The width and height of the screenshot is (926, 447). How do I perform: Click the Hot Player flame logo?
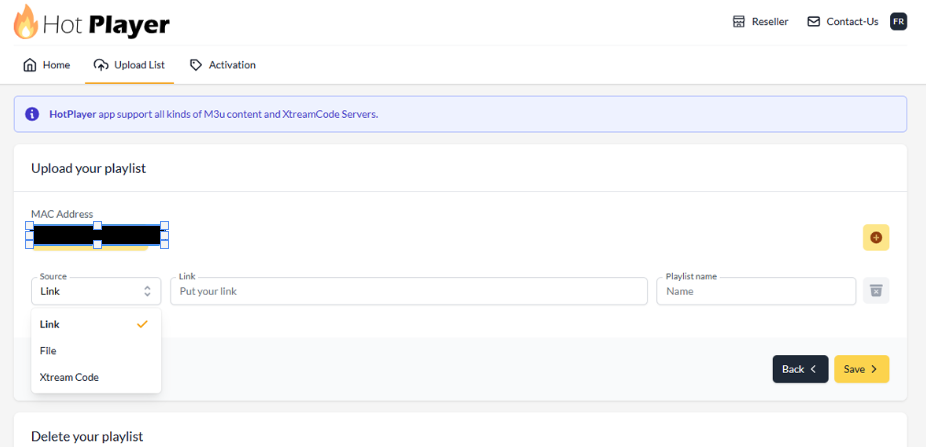click(x=25, y=22)
